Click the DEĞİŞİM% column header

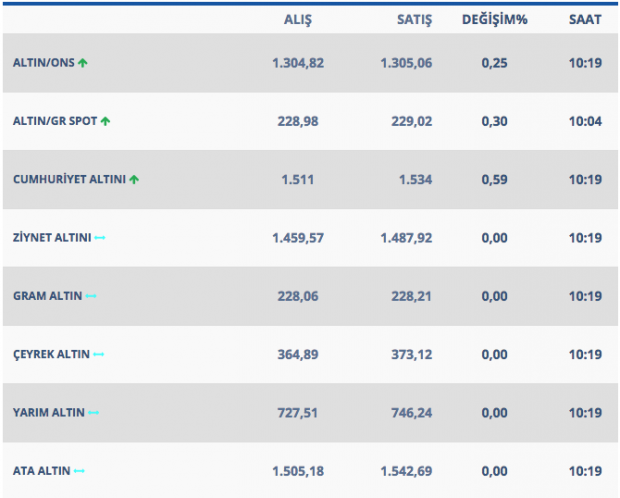pos(494,19)
